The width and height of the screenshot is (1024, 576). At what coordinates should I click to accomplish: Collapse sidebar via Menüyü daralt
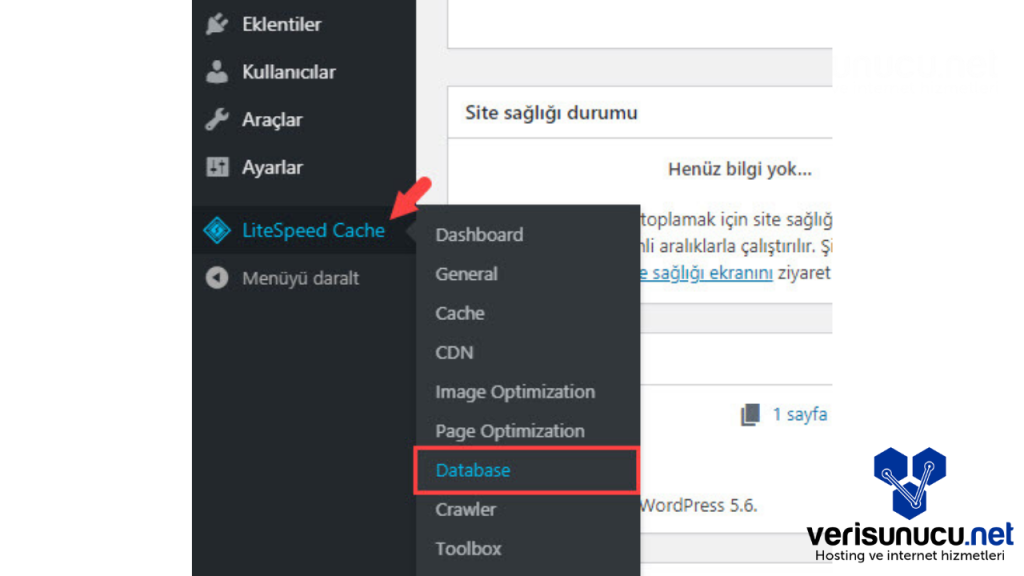[300, 278]
